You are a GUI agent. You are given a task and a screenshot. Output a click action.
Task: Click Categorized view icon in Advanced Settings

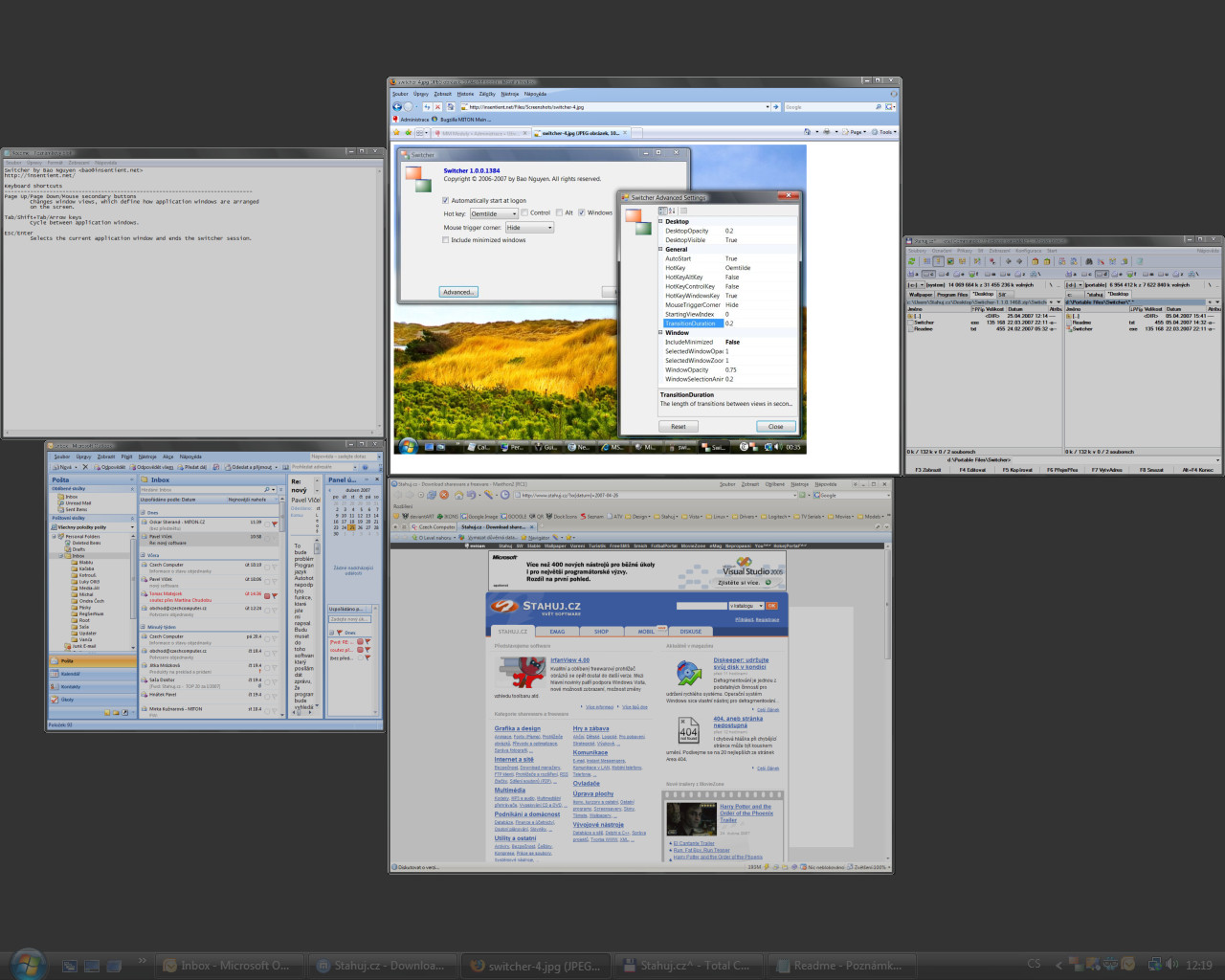tap(663, 211)
